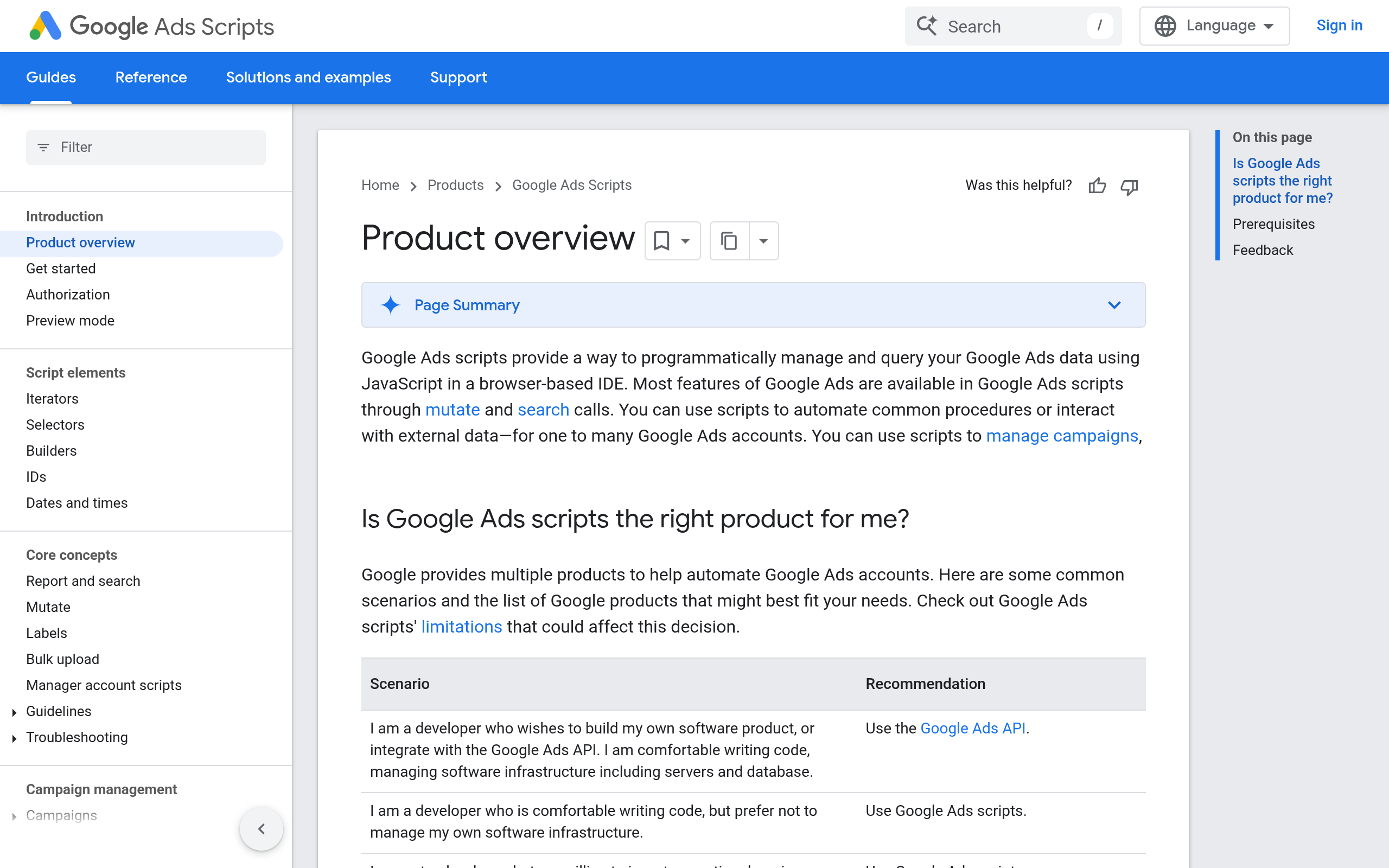Click the thumbs up helpful icon
This screenshot has width=1389, height=868.
(1097, 186)
